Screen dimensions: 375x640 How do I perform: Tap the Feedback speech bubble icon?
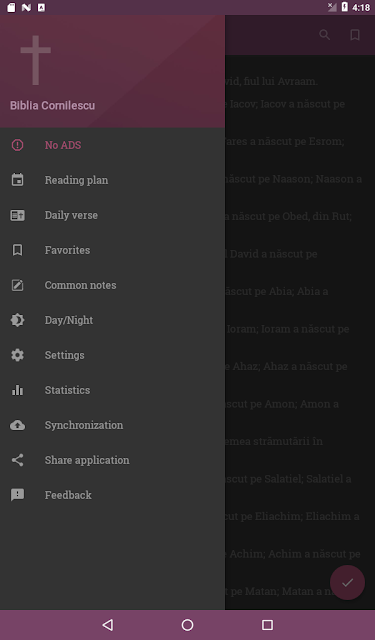point(17,495)
